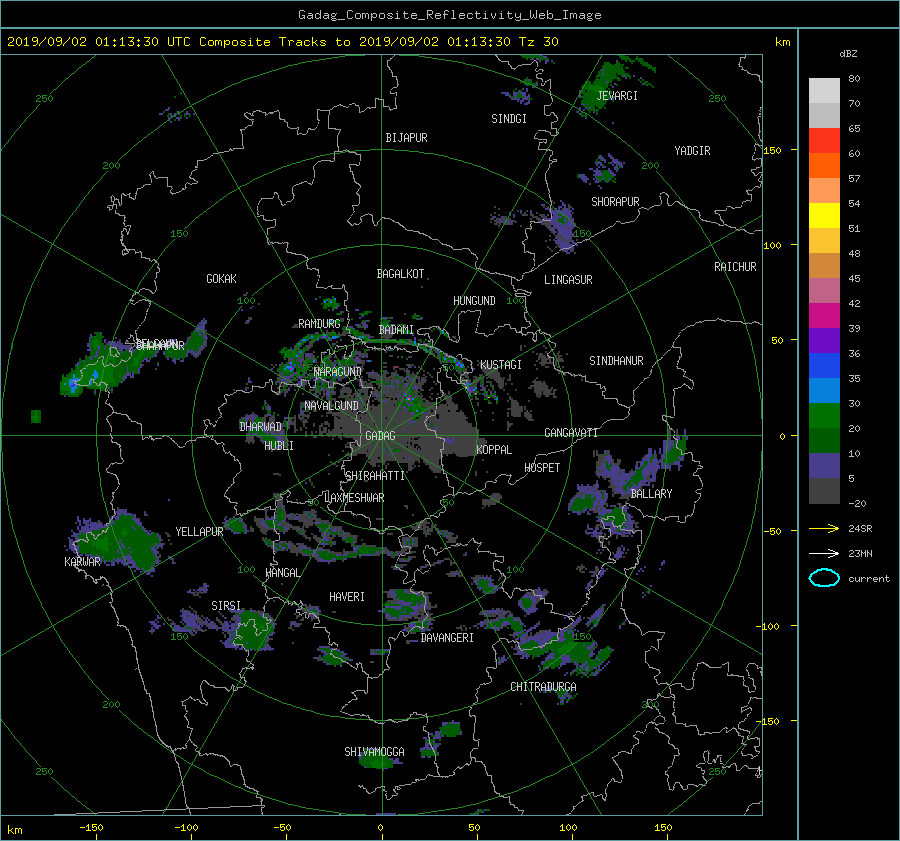Click the GADAG radar center label

380,436
